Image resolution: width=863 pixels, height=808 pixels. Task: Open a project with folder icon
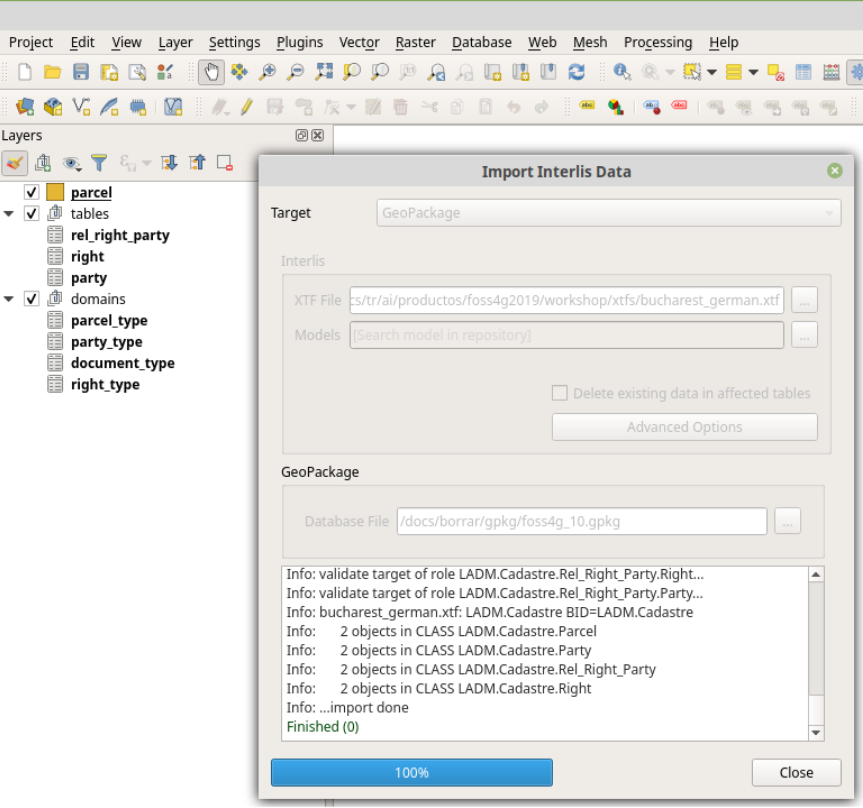click(x=52, y=72)
